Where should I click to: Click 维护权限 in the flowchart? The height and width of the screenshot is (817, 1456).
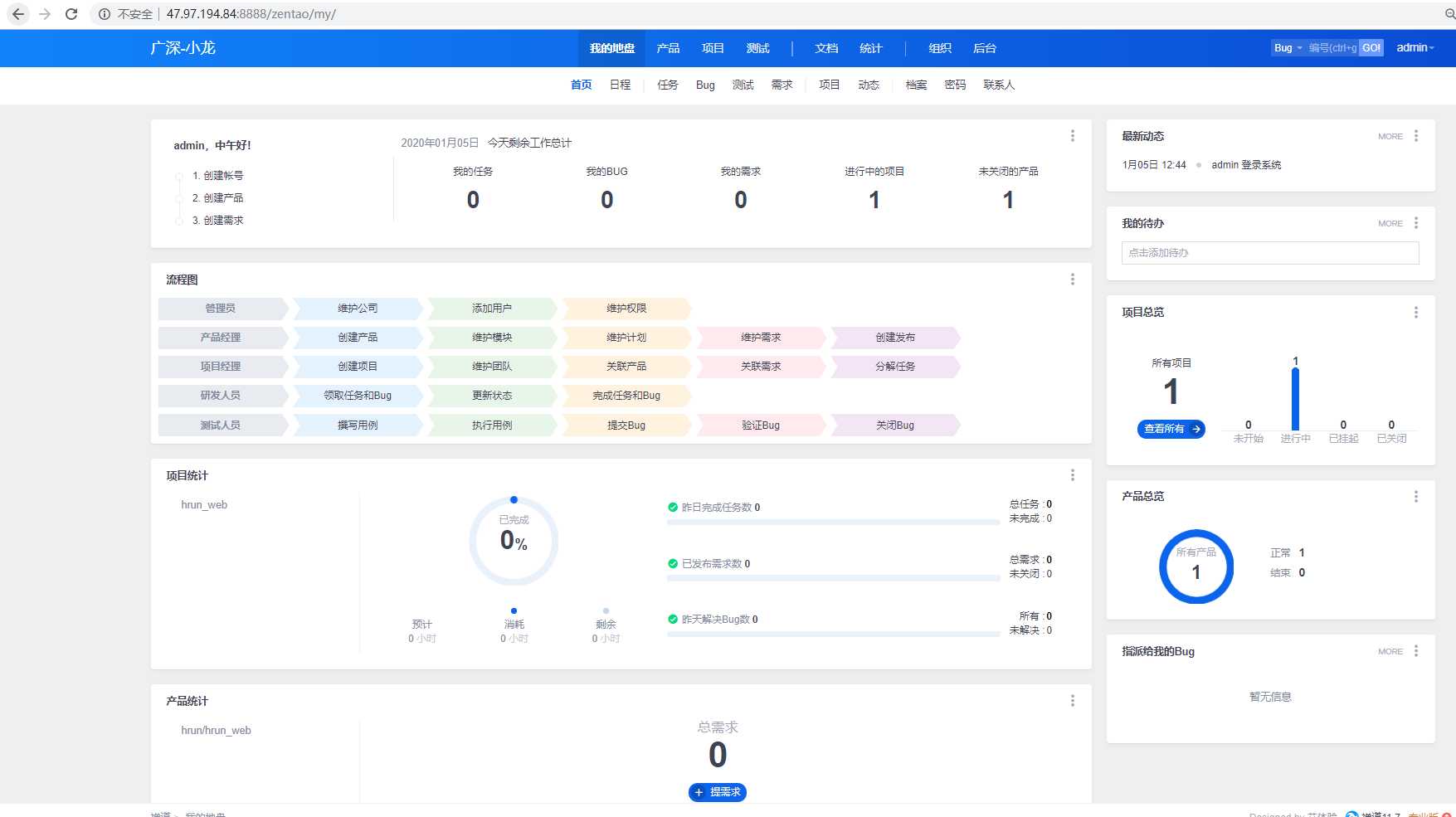point(626,308)
